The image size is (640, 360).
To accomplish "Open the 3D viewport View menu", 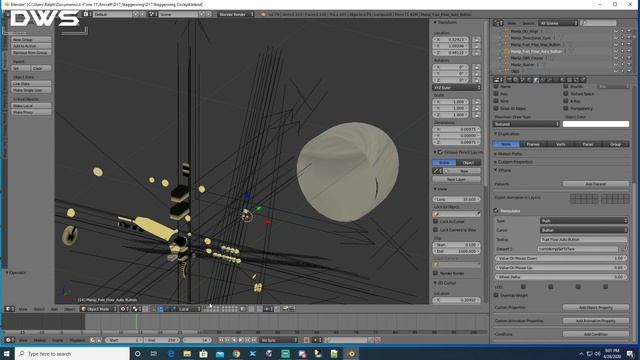I will click(x=23, y=309).
